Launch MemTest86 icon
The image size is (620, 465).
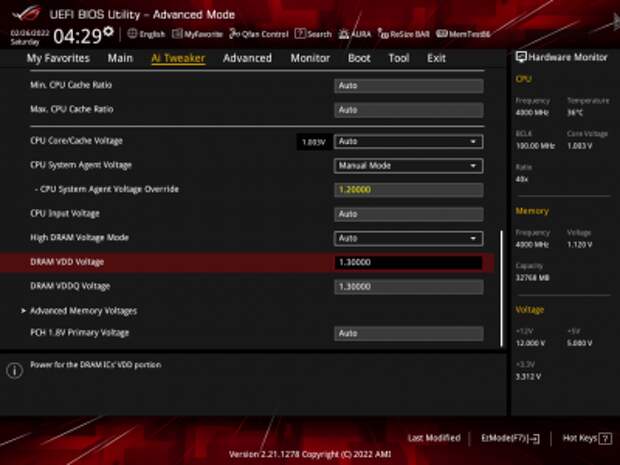click(442, 34)
